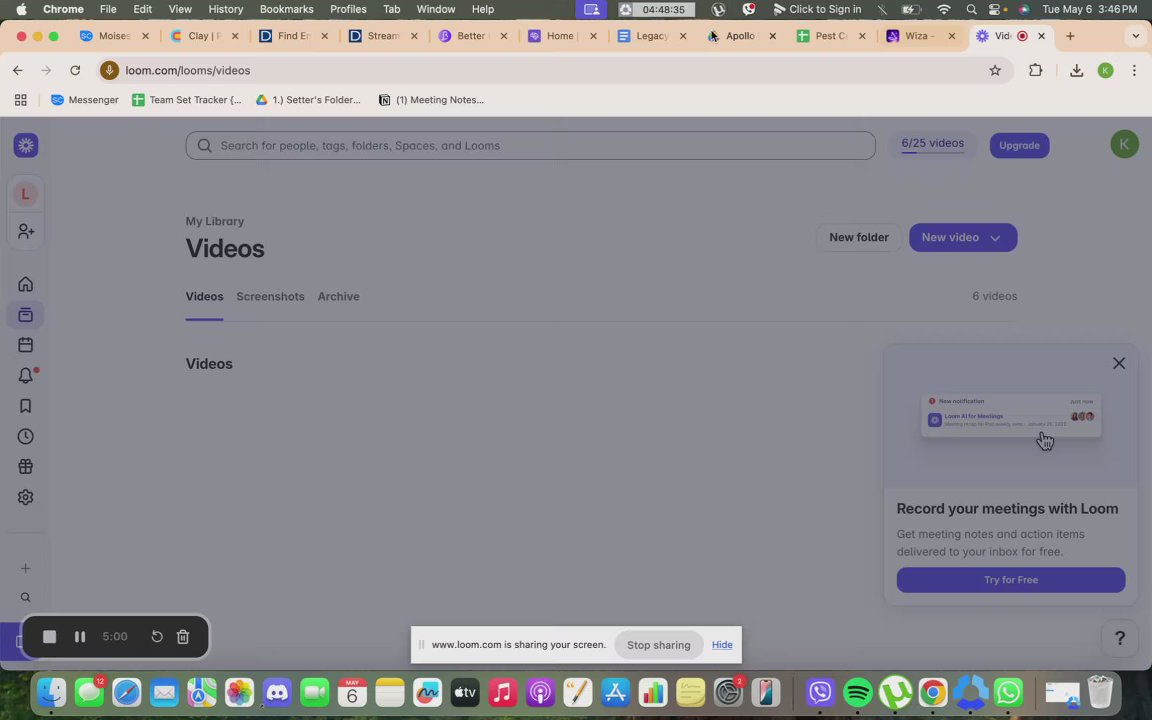This screenshot has height=720, width=1152.
Task: Open the apps grid in bookmarks bar
Action: (21, 100)
